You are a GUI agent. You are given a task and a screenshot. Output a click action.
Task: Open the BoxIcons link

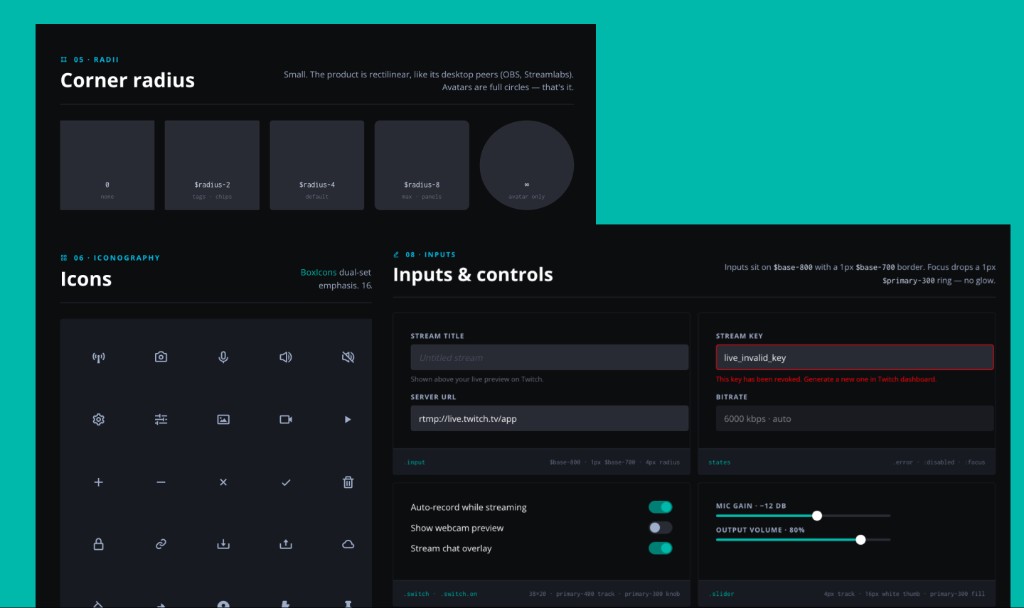pos(318,271)
